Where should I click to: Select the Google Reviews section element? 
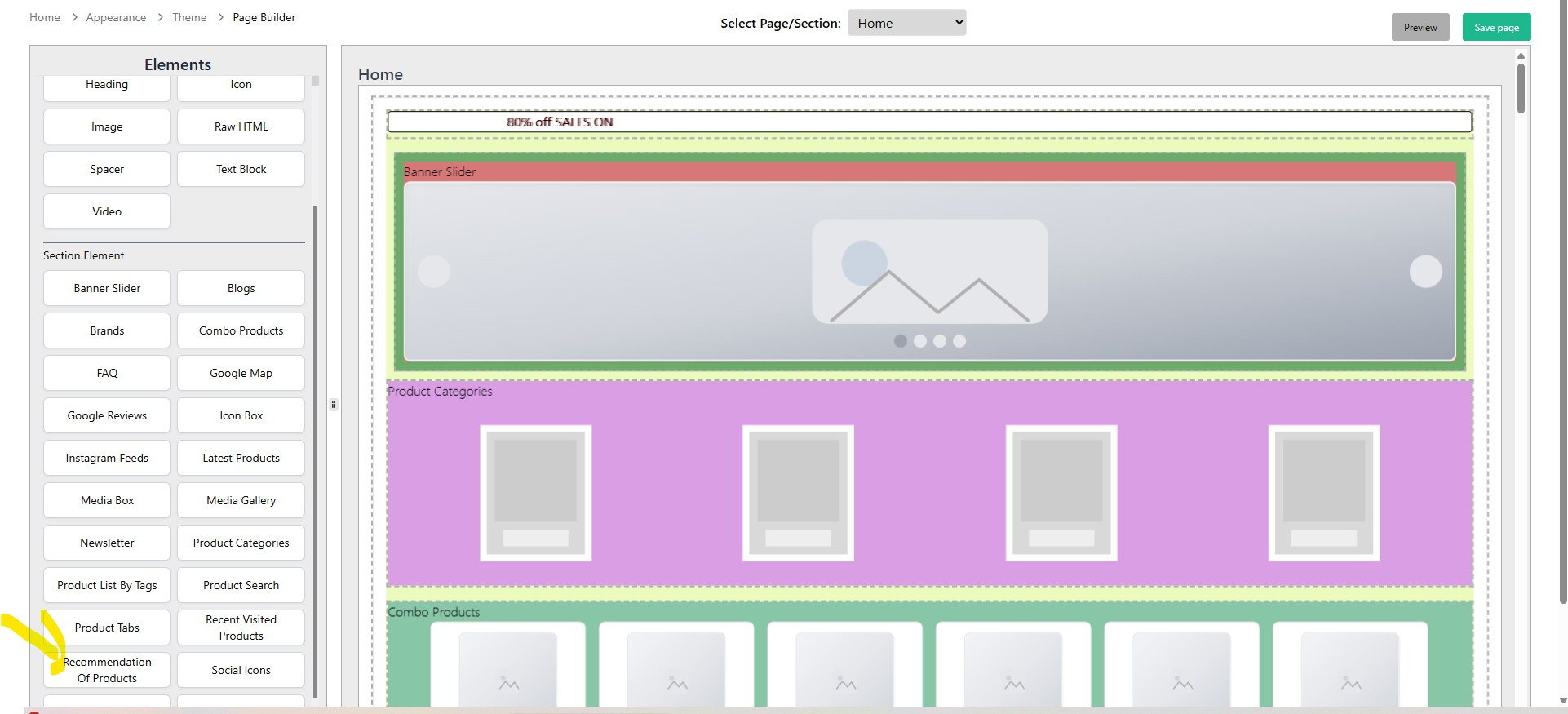click(x=107, y=415)
